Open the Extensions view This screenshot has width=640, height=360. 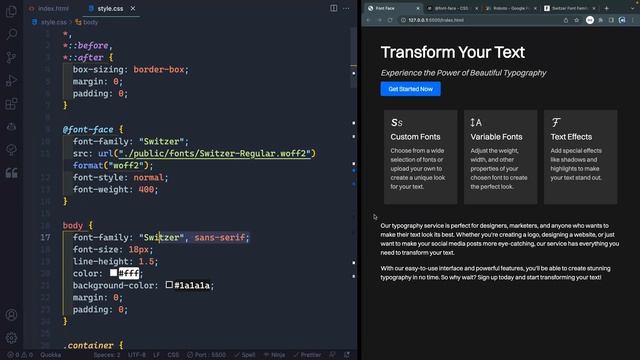(x=11, y=104)
